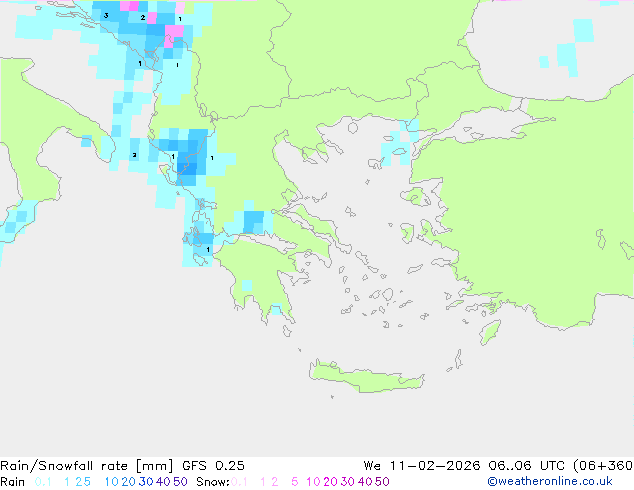
Task: Click the map precipitation value "3"
Action: pos(106,16)
